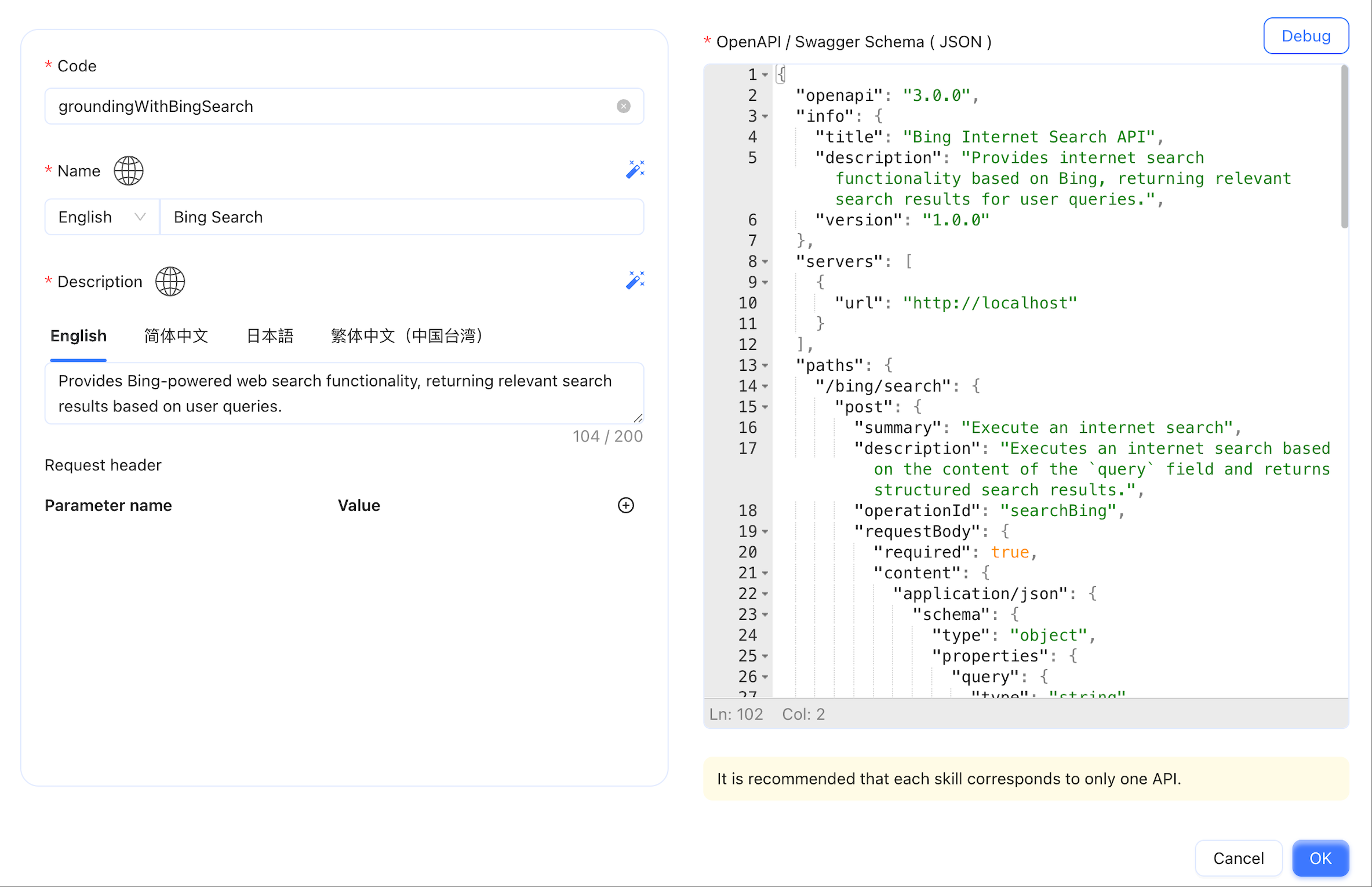Collapse the "/bing/search" block at line 14

tap(765, 386)
